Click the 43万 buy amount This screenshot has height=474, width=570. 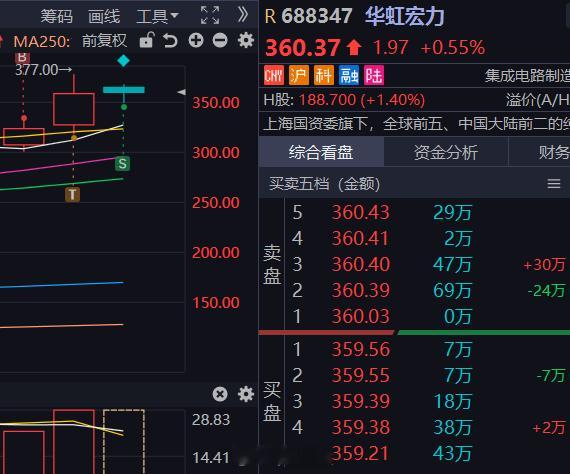(x=452, y=454)
